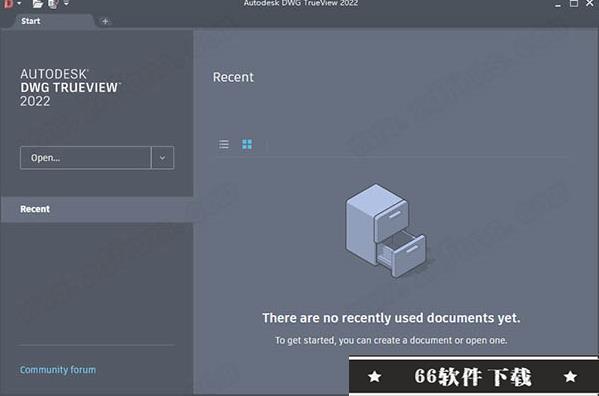Image resolution: width=599 pixels, height=396 pixels.
Task: Expand the Open button dropdown arrow
Action: tap(163, 157)
